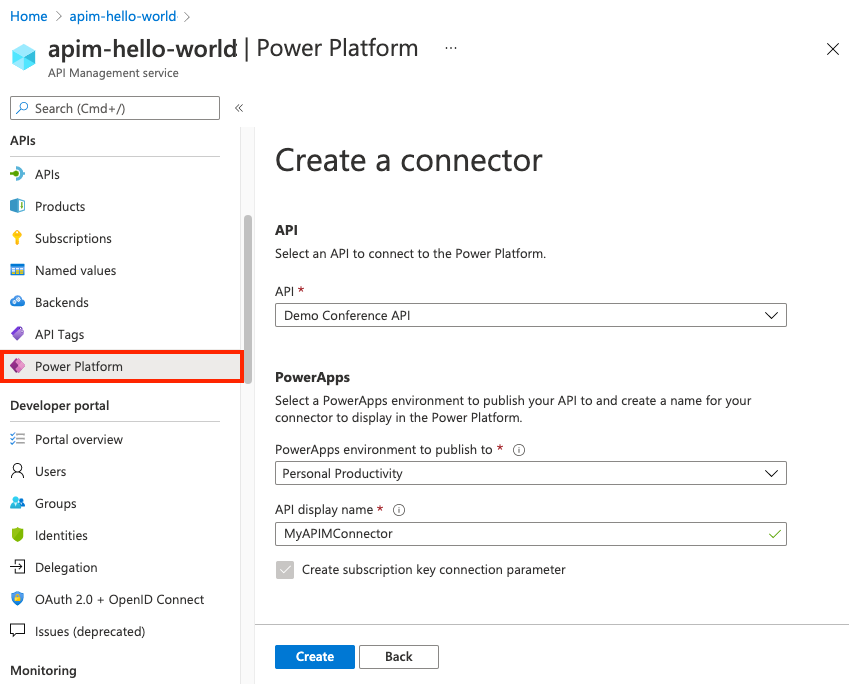Viewport: 849px width, 684px height.
Task: Click the Subscriptions key icon
Action: (x=32, y=238)
